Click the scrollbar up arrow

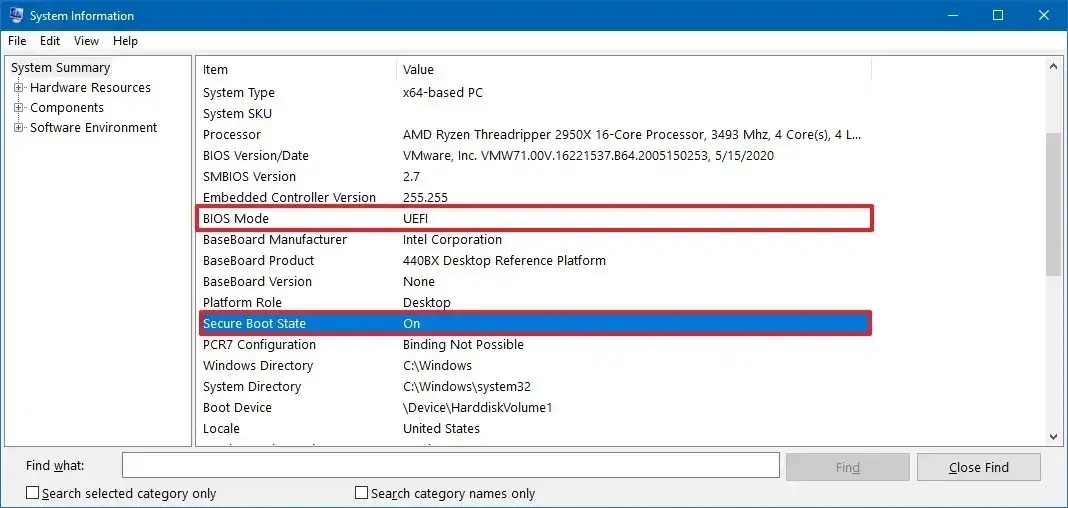tap(1053, 67)
